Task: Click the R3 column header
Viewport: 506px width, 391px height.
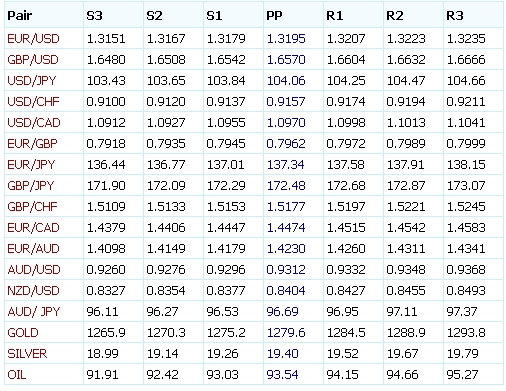Action: tap(455, 16)
